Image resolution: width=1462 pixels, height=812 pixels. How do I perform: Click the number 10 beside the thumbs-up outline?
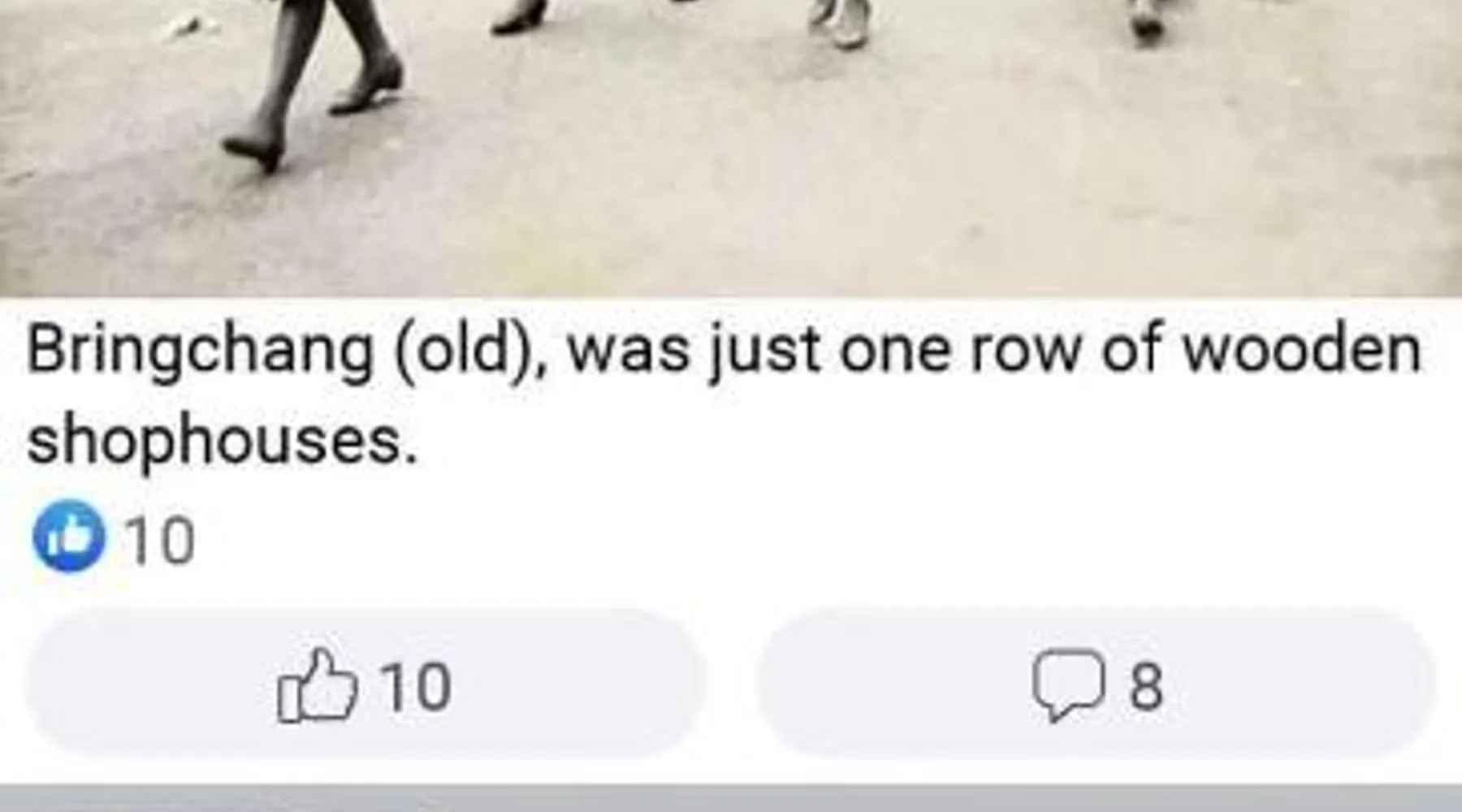point(415,687)
